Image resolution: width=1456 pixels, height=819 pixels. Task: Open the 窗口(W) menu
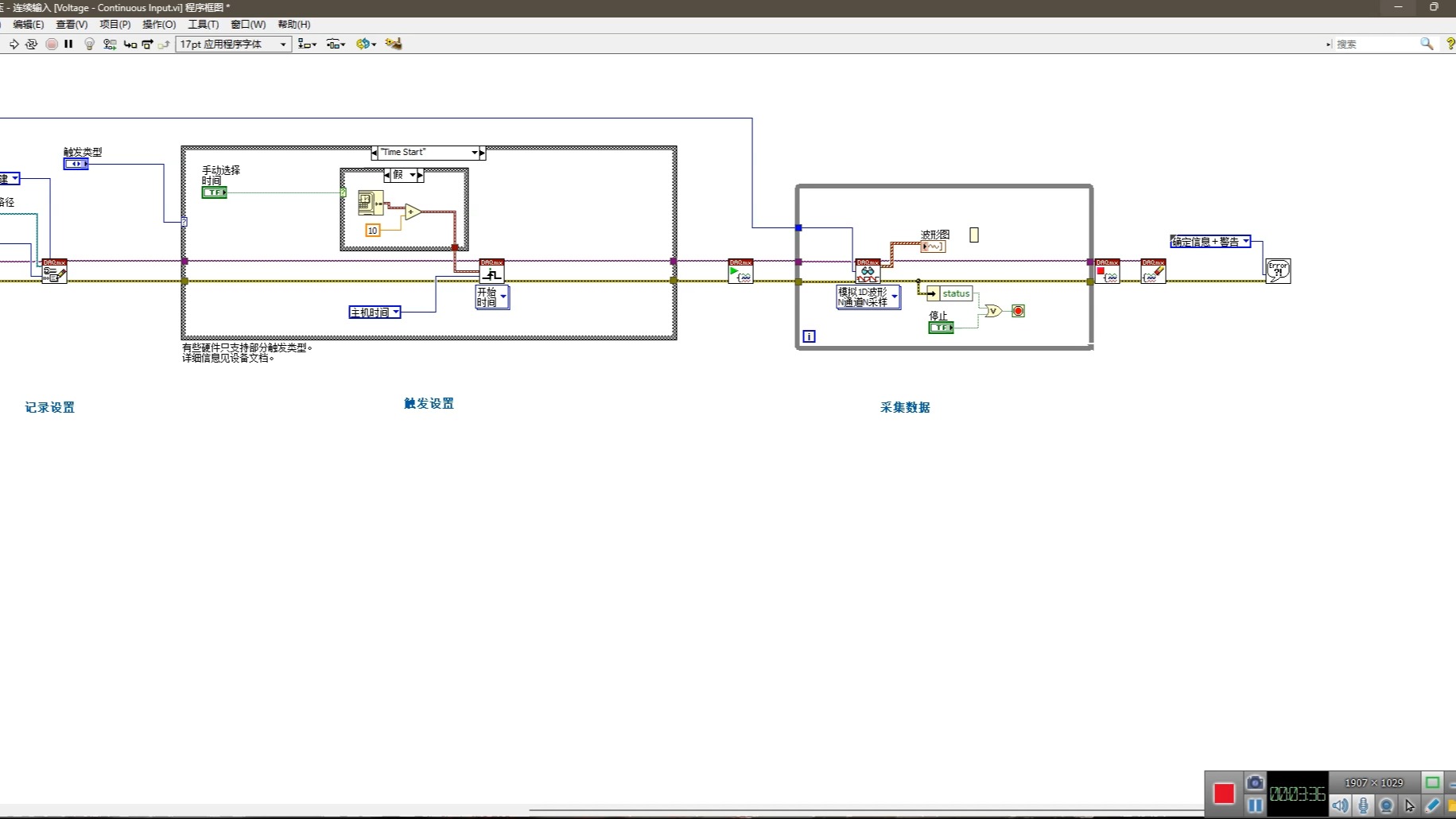click(248, 25)
